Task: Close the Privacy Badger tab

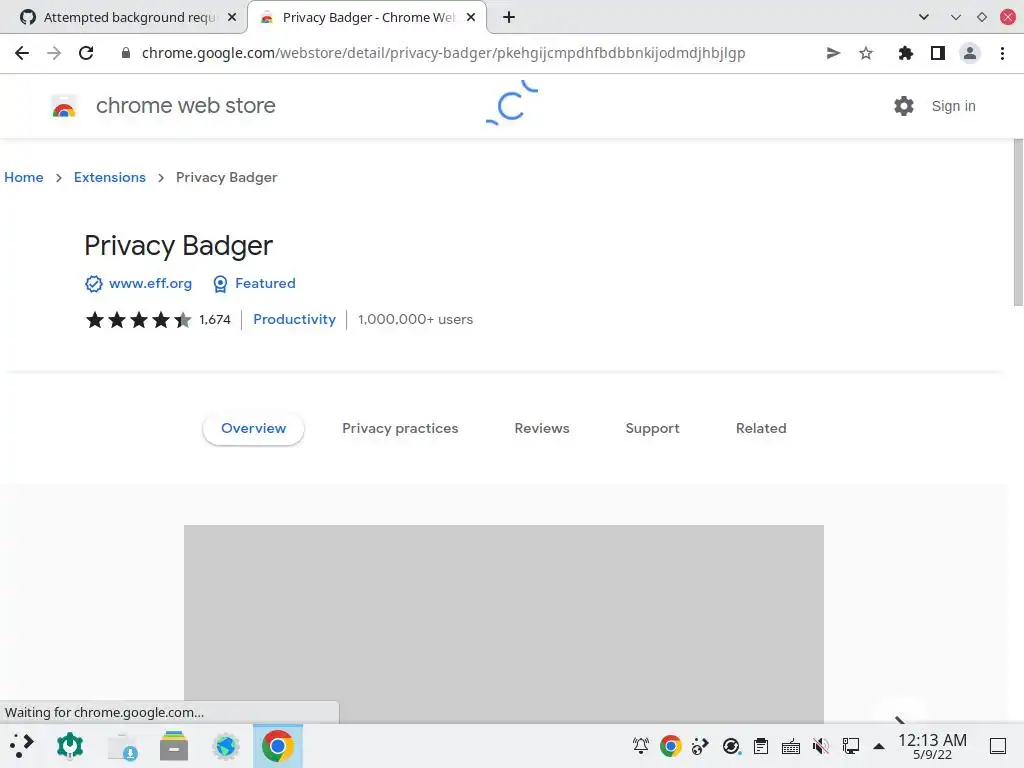Action: click(471, 18)
